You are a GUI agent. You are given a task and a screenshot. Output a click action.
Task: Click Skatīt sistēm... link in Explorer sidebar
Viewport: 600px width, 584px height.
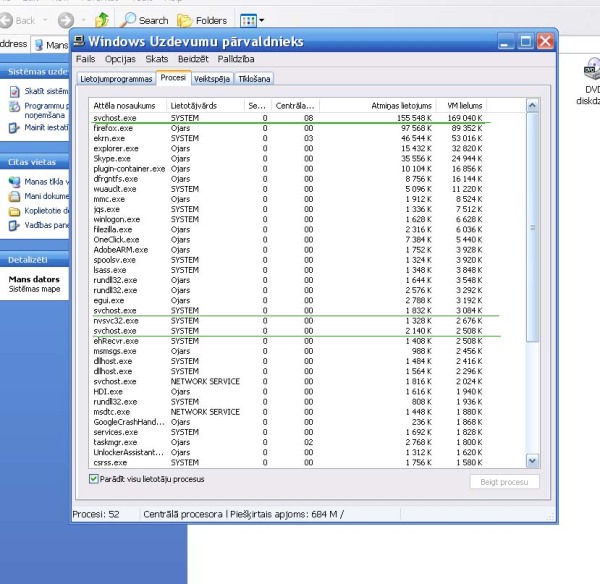pyautogui.click(x=46, y=91)
